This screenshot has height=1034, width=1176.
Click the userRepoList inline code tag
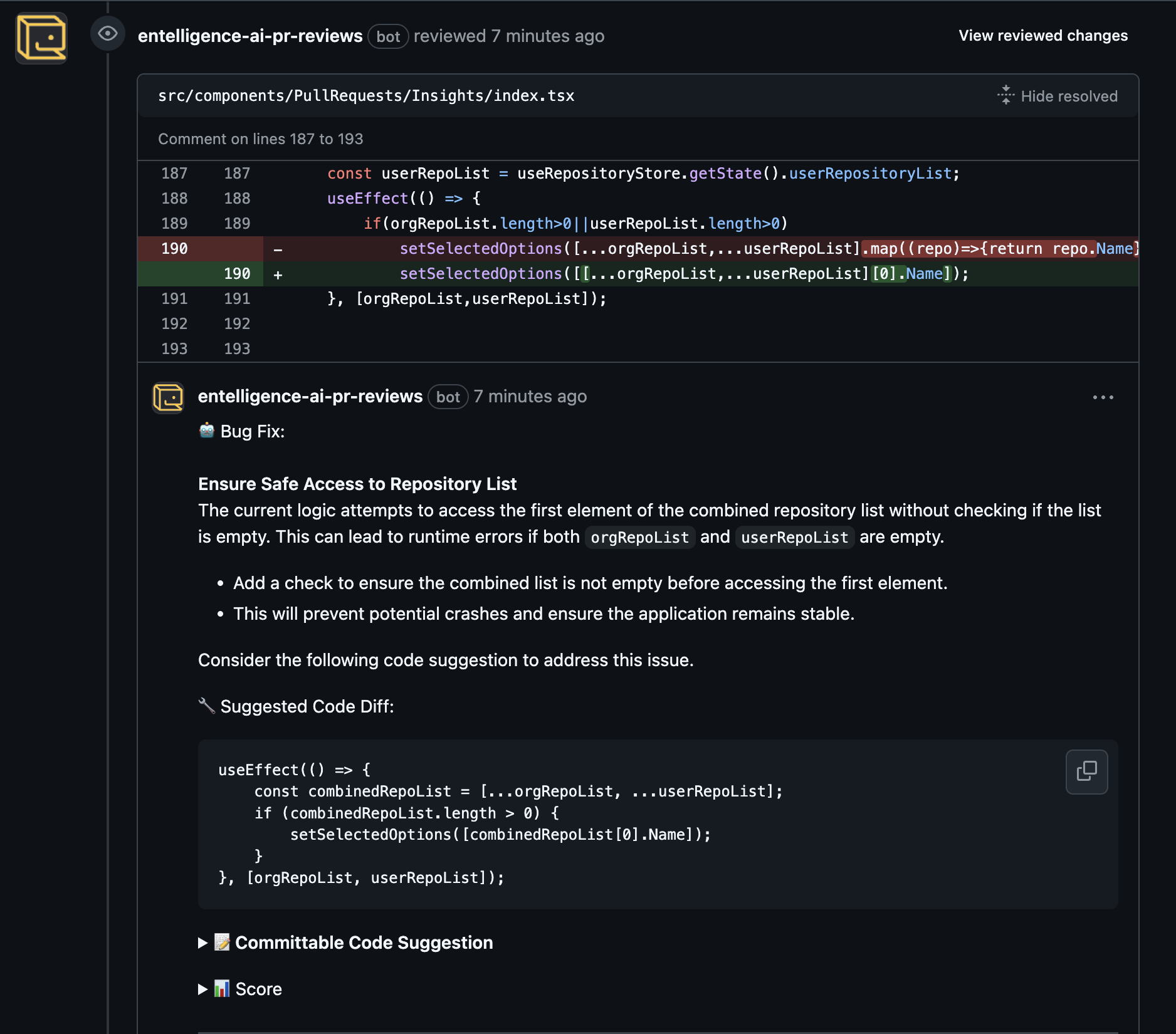[795, 537]
